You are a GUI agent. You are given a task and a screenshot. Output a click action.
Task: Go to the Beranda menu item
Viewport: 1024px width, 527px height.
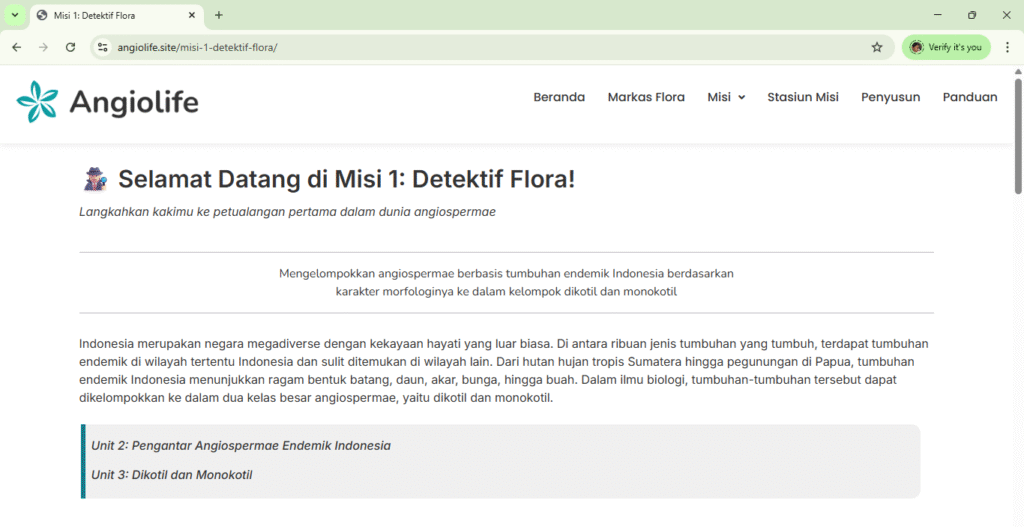point(559,97)
